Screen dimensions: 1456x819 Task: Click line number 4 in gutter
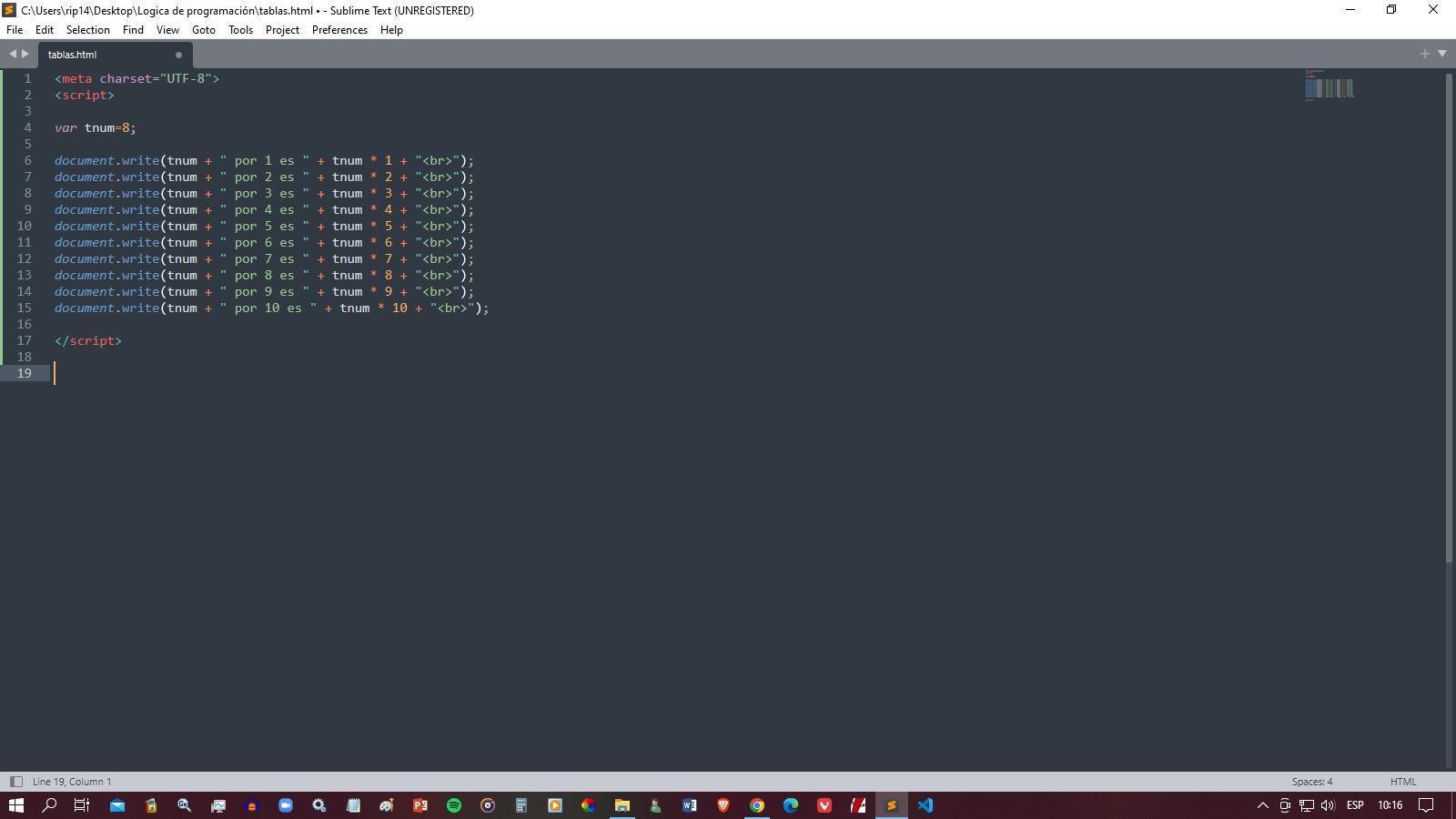pos(27,127)
